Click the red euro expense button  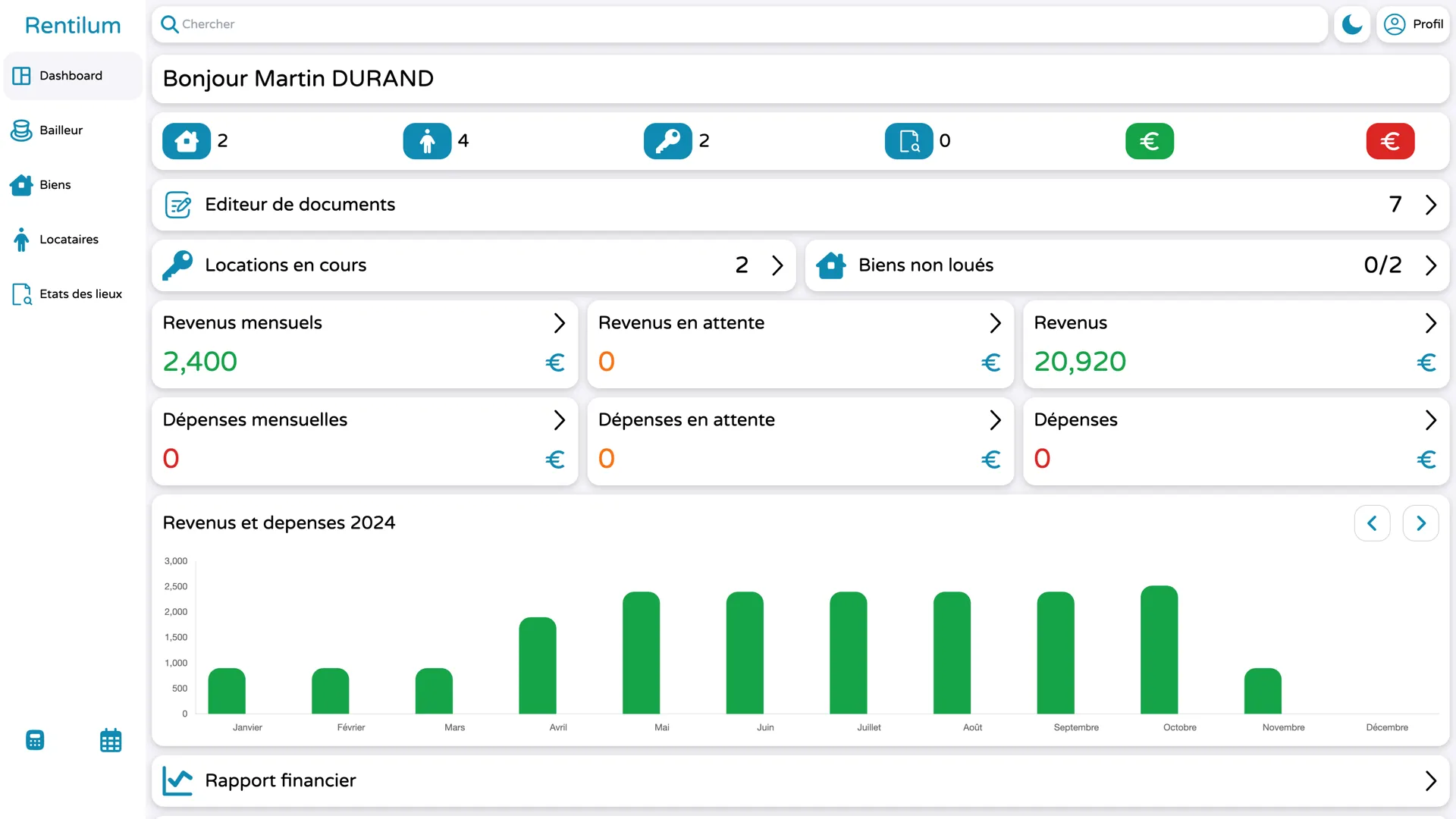tap(1390, 141)
